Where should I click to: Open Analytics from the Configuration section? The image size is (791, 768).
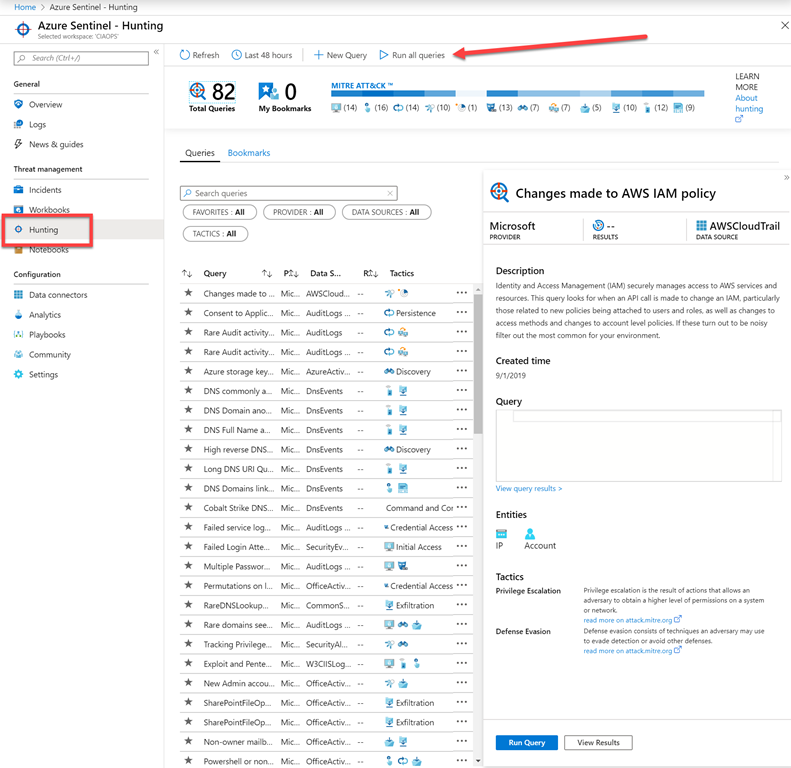44,315
